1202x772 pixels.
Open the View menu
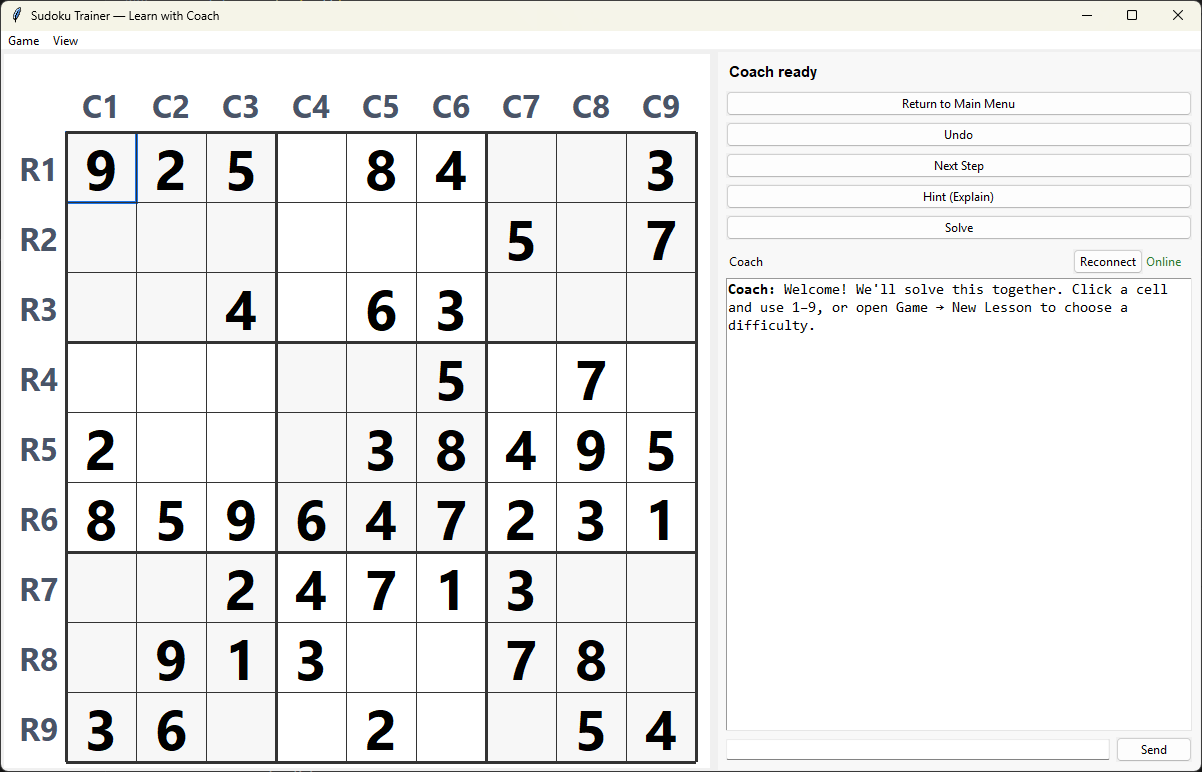click(65, 41)
